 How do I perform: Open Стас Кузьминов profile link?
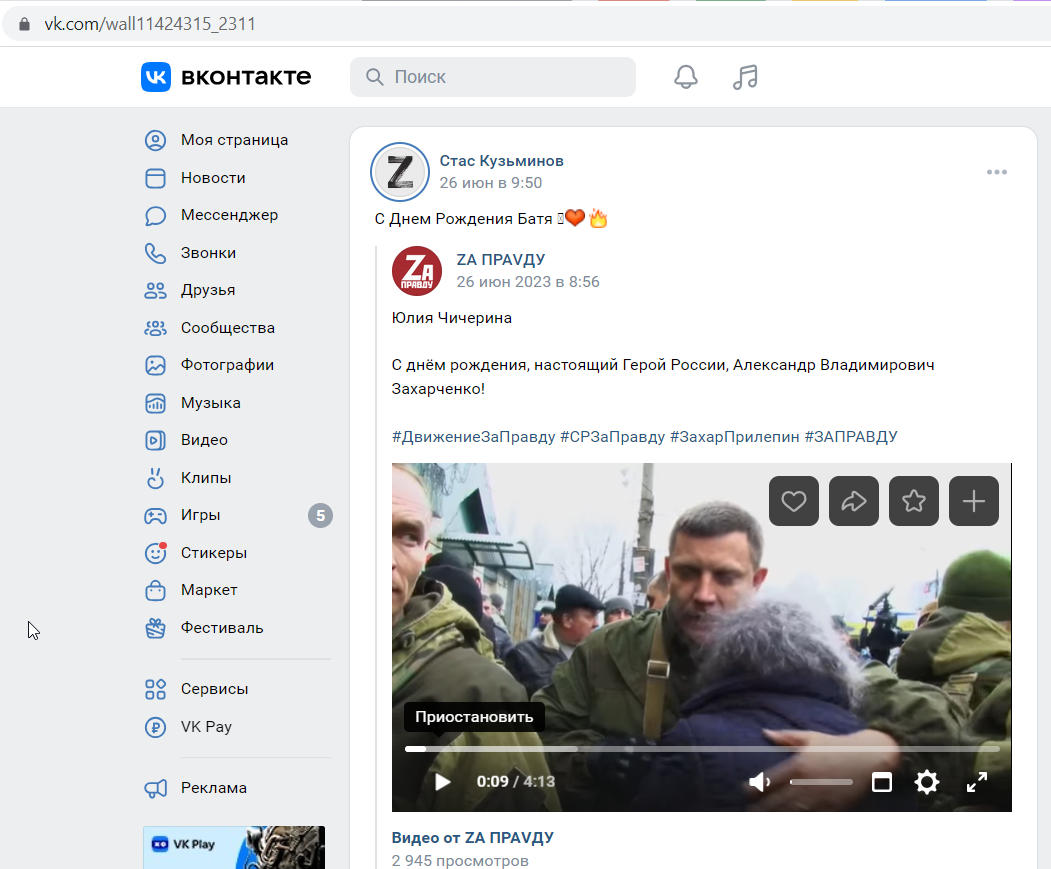tap(501, 161)
